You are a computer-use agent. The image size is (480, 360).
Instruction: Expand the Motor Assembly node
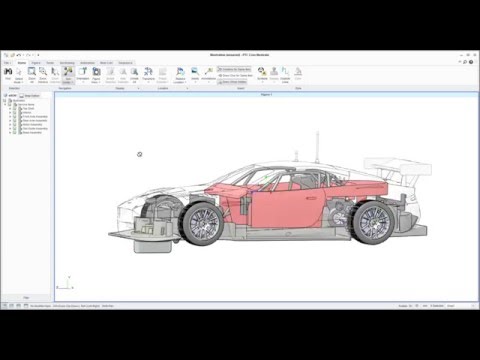click(10, 124)
